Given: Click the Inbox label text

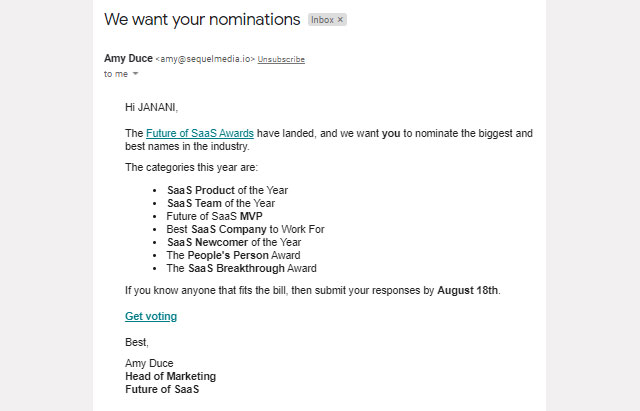Looking at the screenshot, I should point(322,20).
